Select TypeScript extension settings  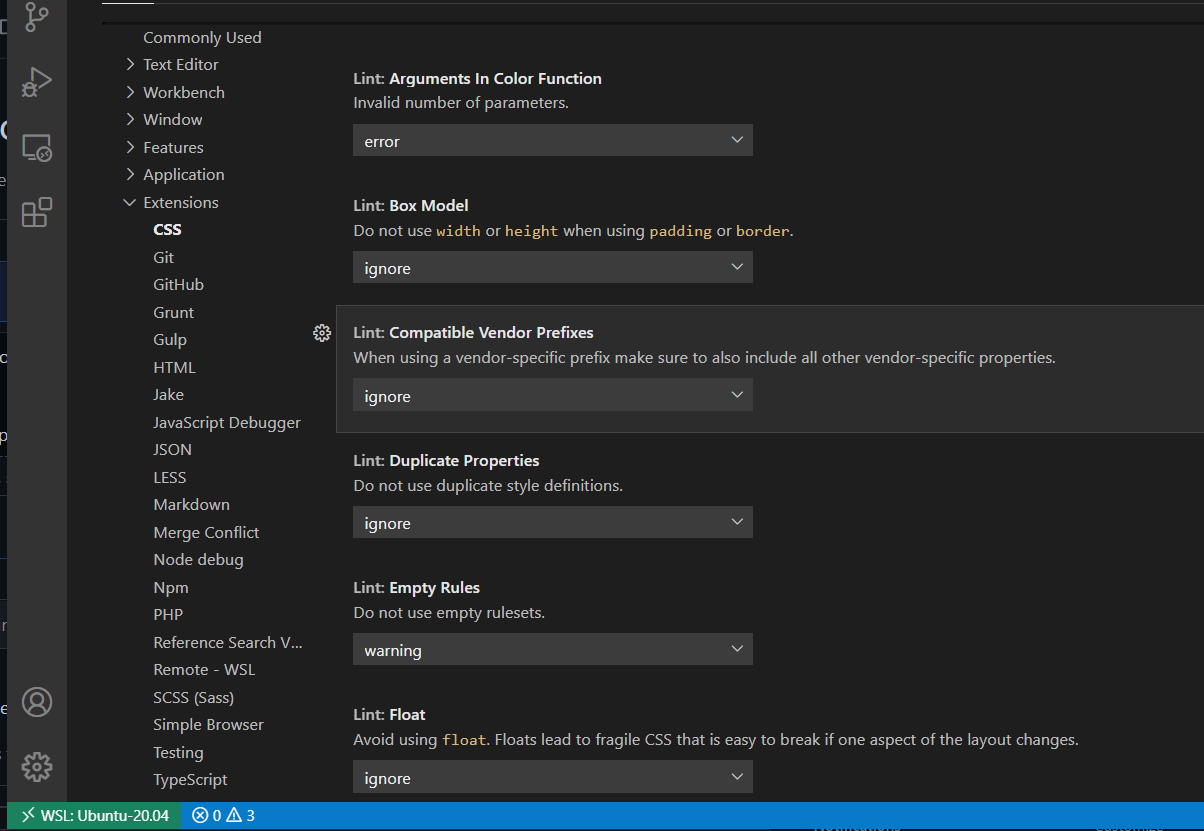(190, 779)
